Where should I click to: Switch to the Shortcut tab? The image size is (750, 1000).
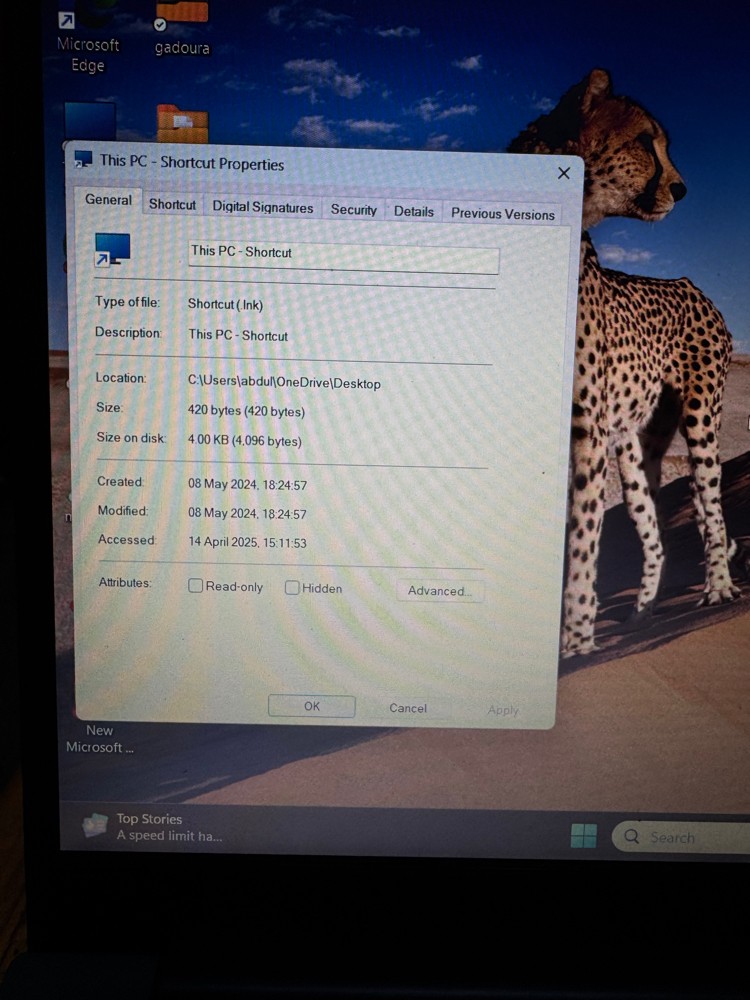point(172,204)
